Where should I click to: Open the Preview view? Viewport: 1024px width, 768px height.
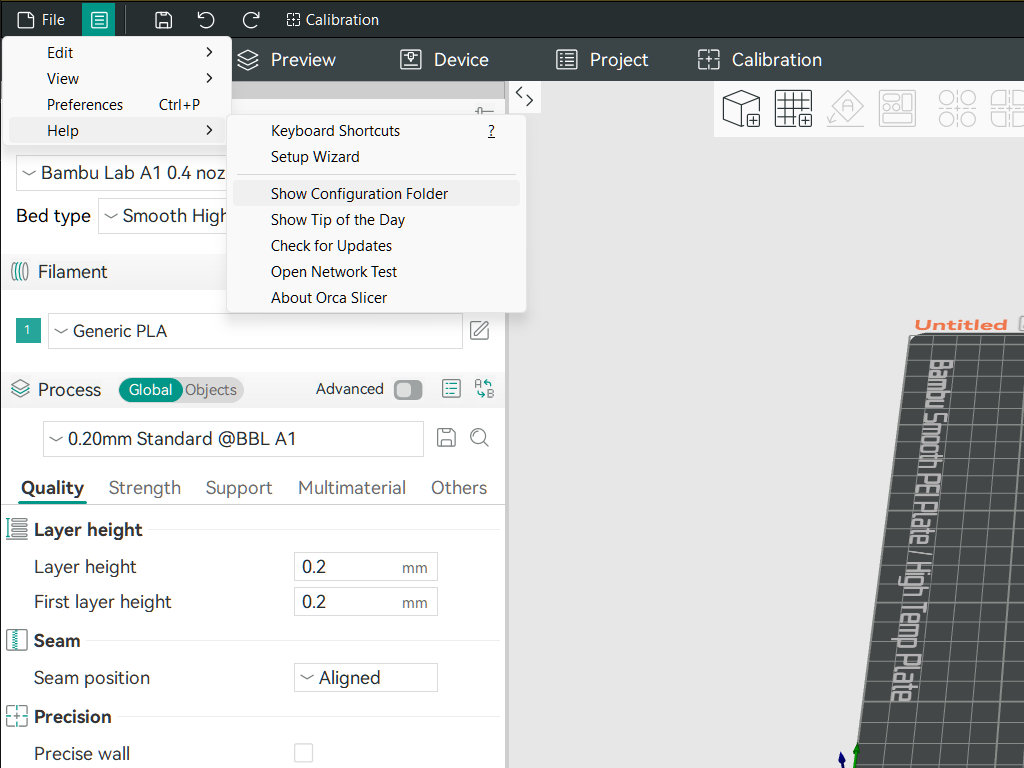(x=287, y=60)
